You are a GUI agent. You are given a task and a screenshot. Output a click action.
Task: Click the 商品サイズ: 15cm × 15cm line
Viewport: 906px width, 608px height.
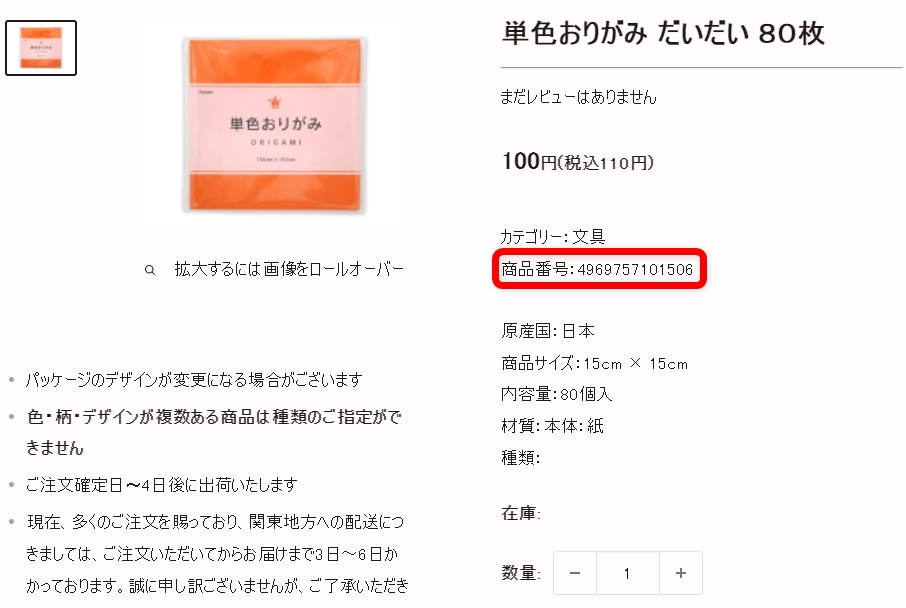[595, 364]
